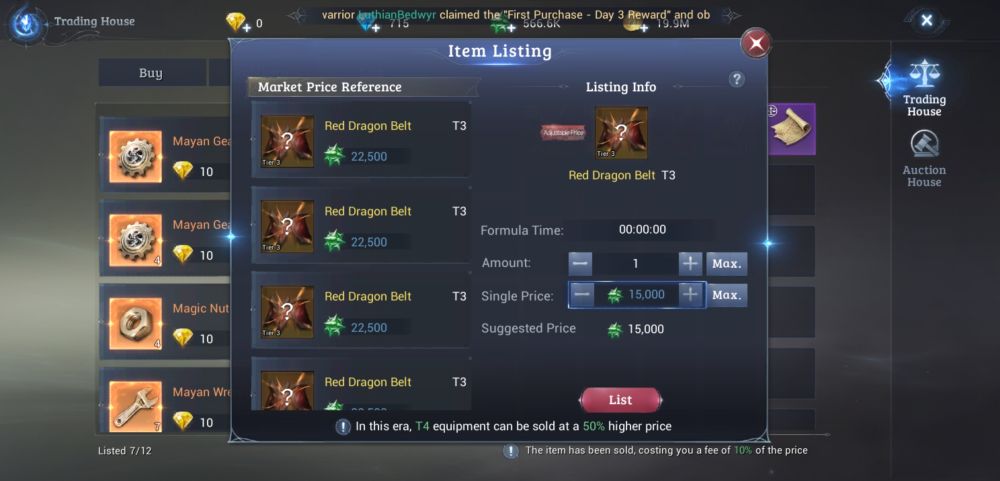Select the Magic Nut item icon

click(135, 323)
